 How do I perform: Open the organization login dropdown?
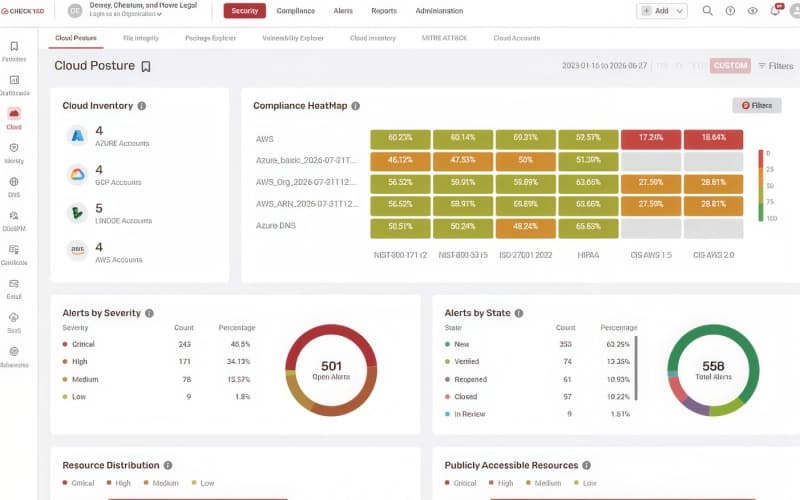pyautogui.click(x=126, y=14)
